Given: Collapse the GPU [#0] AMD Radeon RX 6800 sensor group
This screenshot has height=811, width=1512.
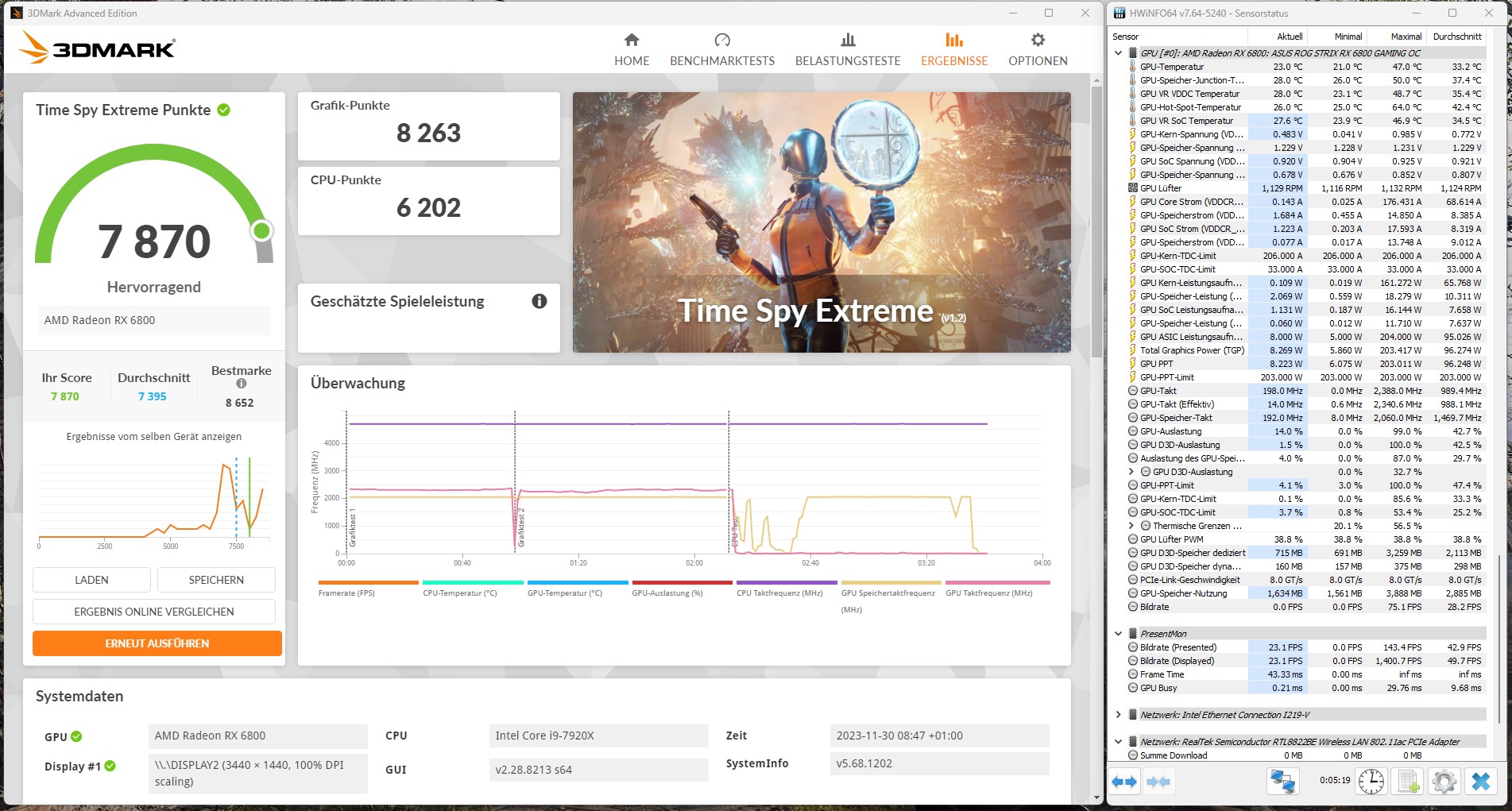Looking at the screenshot, I should point(1119,53).
